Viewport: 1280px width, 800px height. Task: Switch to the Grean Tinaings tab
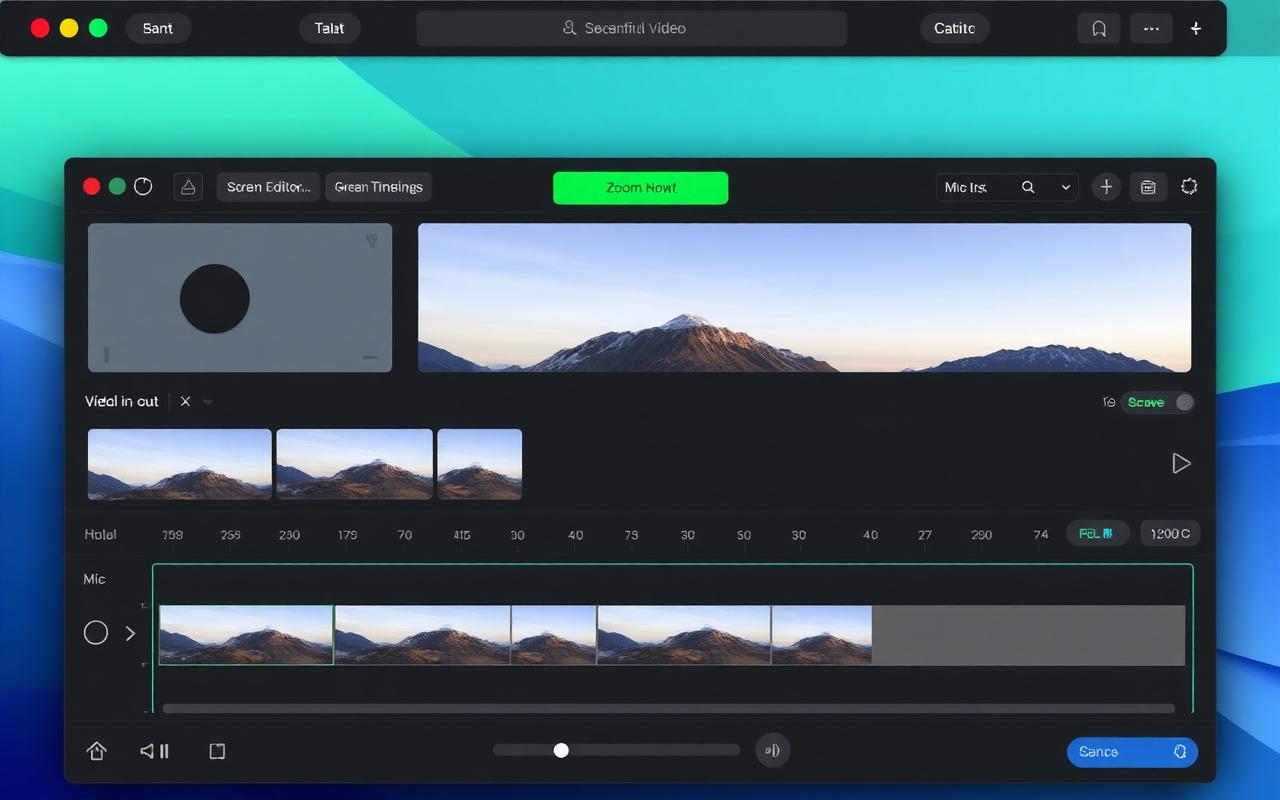coord(378,187)
